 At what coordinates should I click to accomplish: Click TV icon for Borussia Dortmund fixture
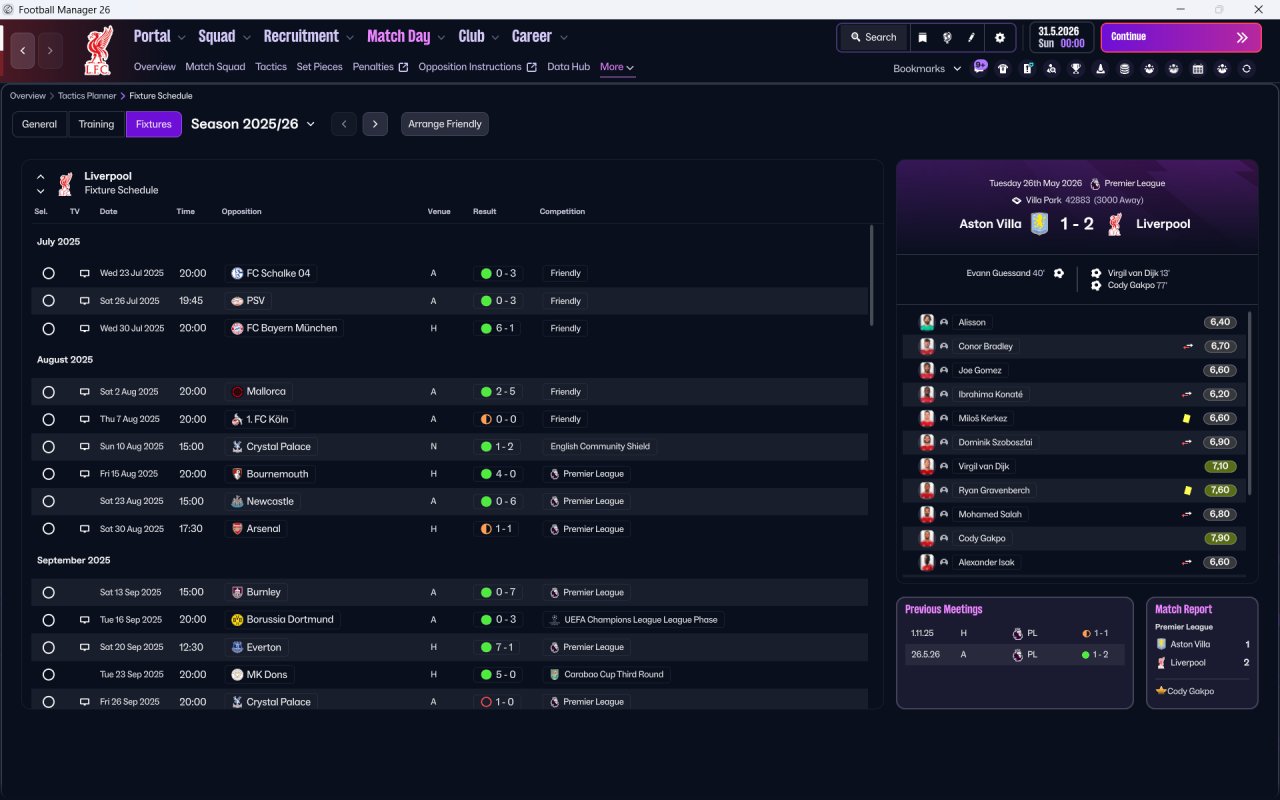(85, 620)
